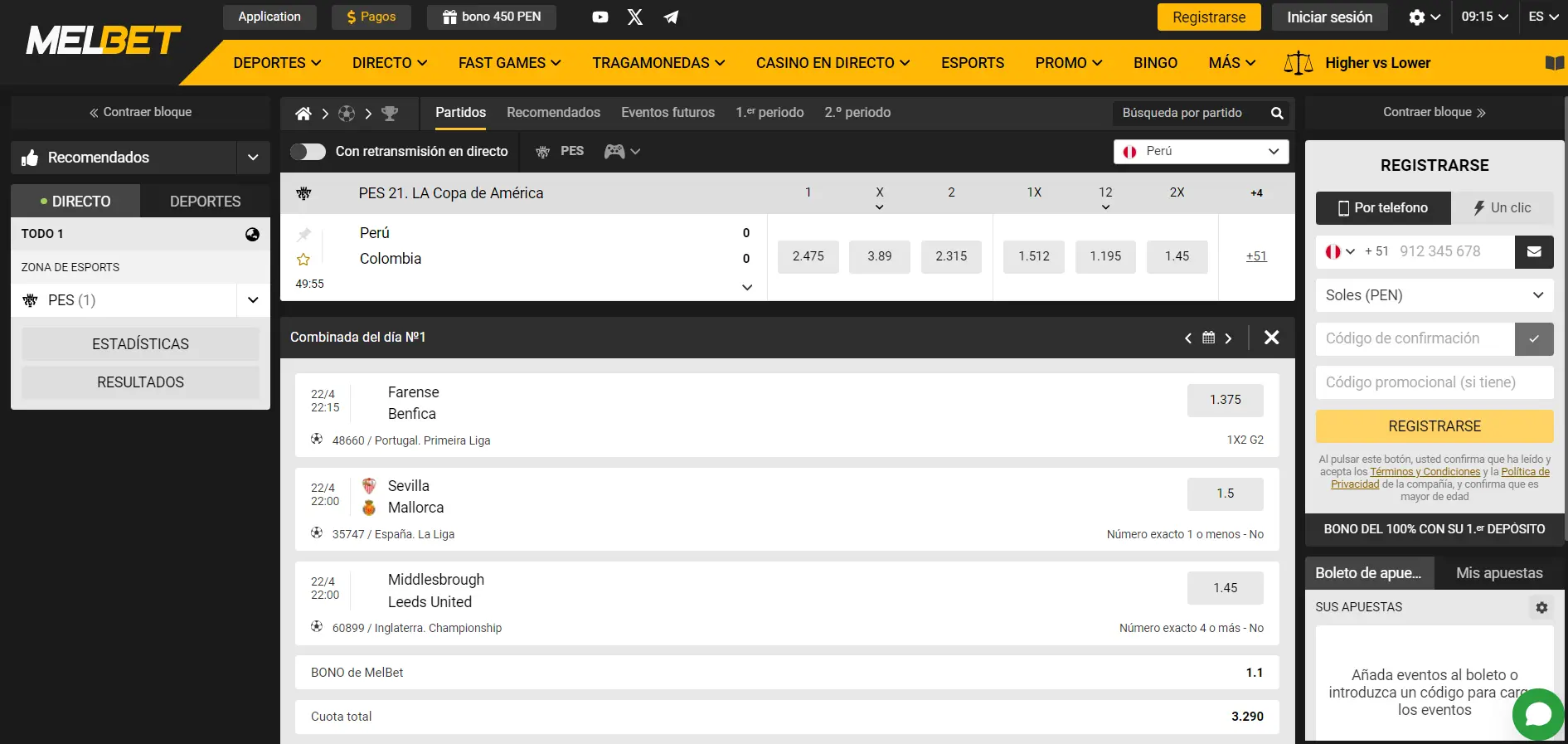Click the MELBET logo
The height and width of the screenshot is (744, 1568).
[x=104, y=41]
